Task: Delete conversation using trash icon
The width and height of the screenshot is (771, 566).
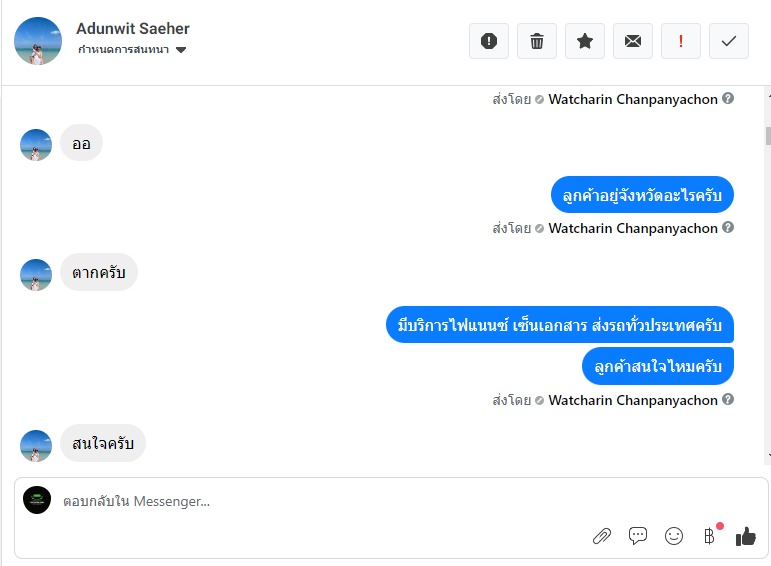Action: 537,41
